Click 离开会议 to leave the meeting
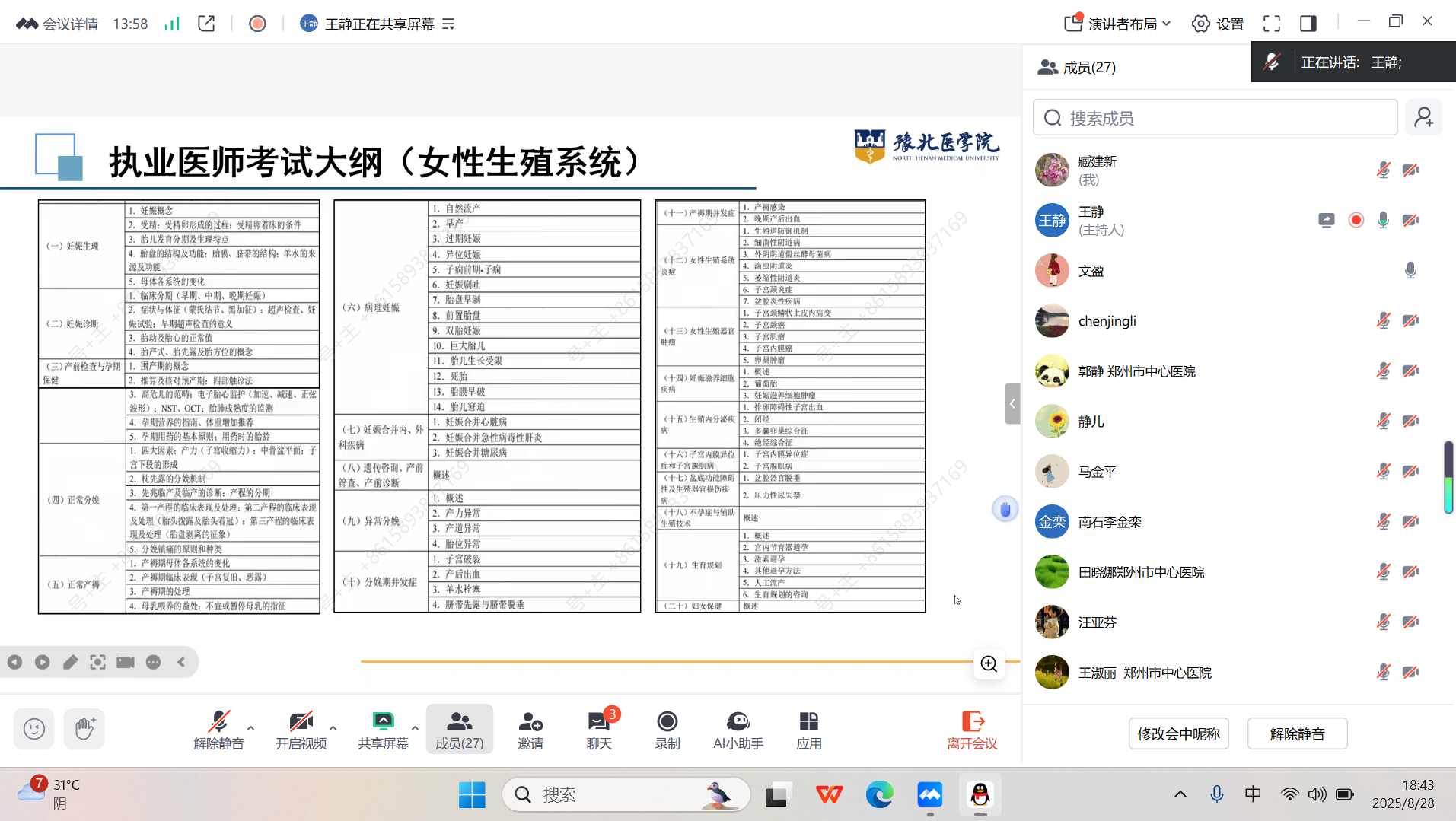 point(971,729)
